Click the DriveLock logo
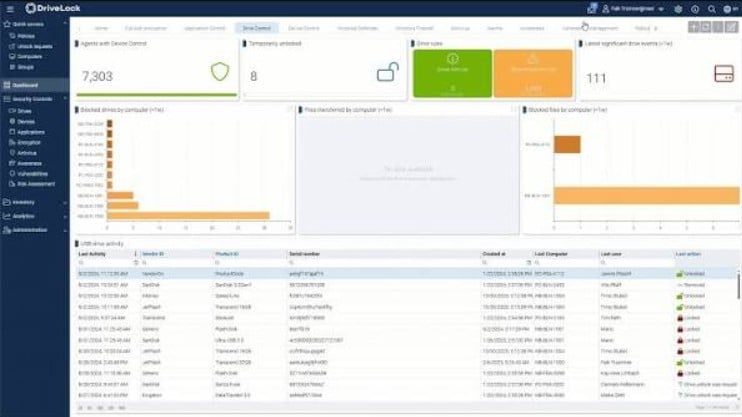This screenshot has height=417, width=742. coord(53,8)
